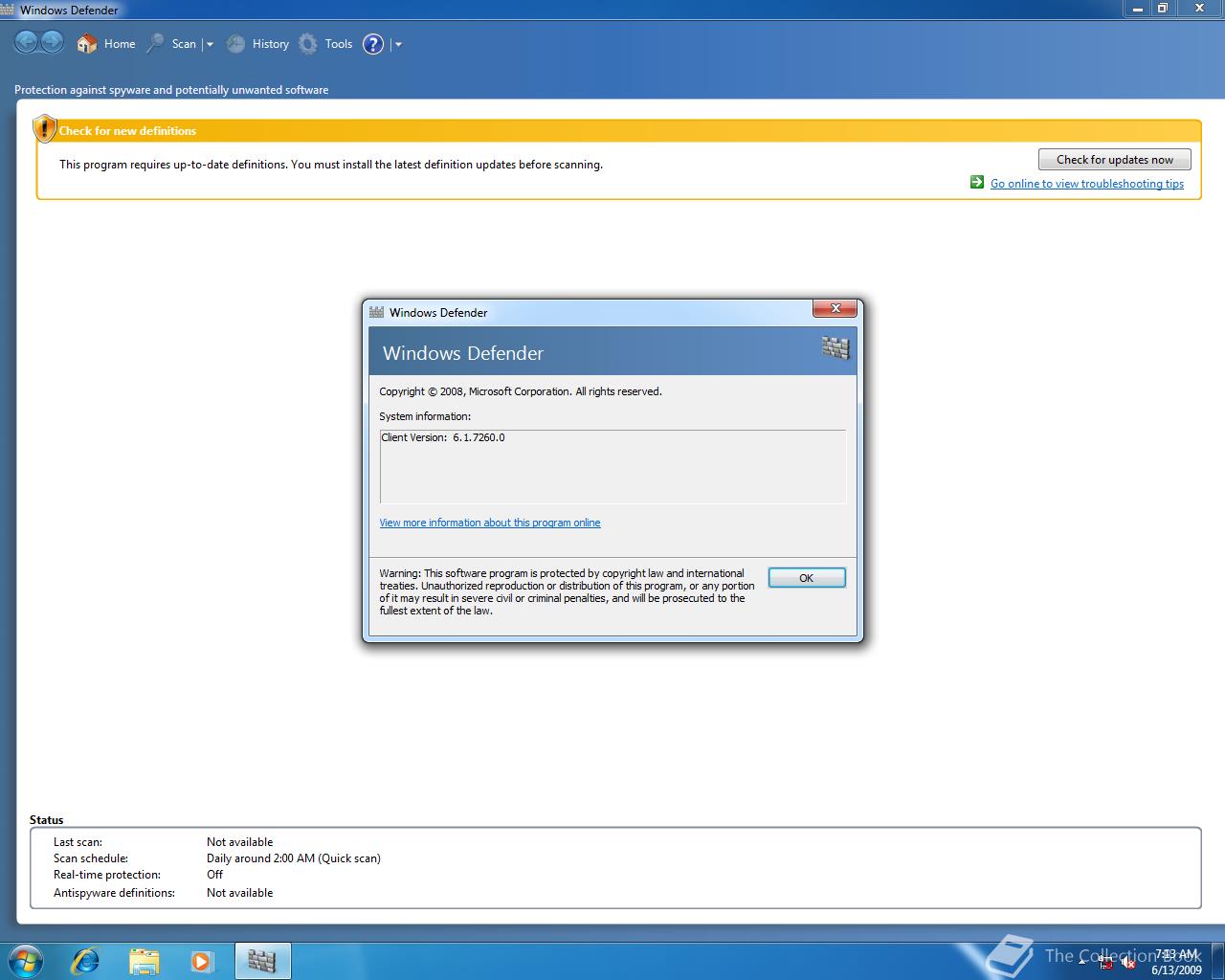The image size is (1225, 980).
Task: Click the blue Help question mark icon
Action: tap(373, 44)
